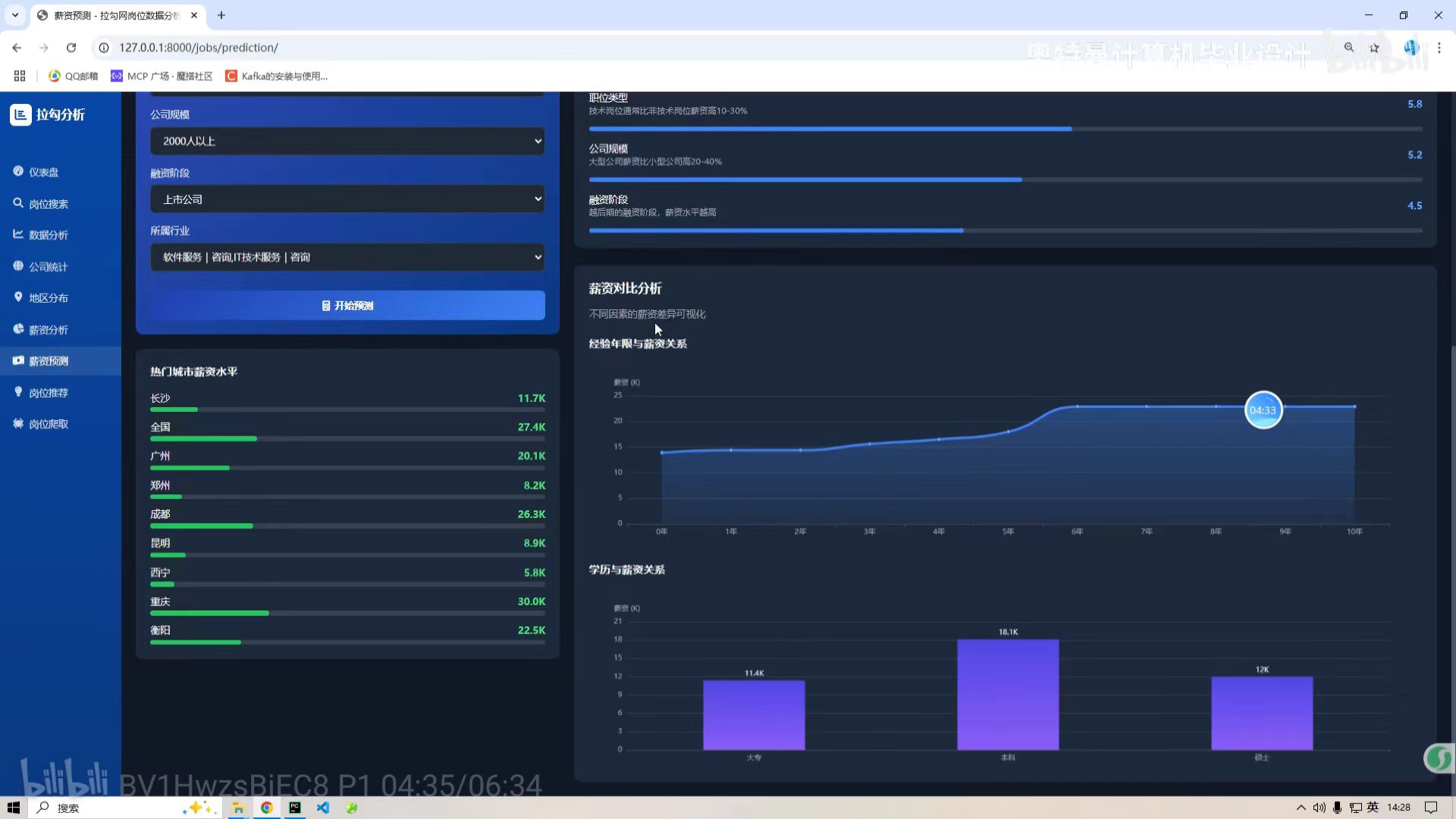The image size is (1456, 819).
Task: Select the 薪资预测 sidebar menu item
Action: [49, 361]
